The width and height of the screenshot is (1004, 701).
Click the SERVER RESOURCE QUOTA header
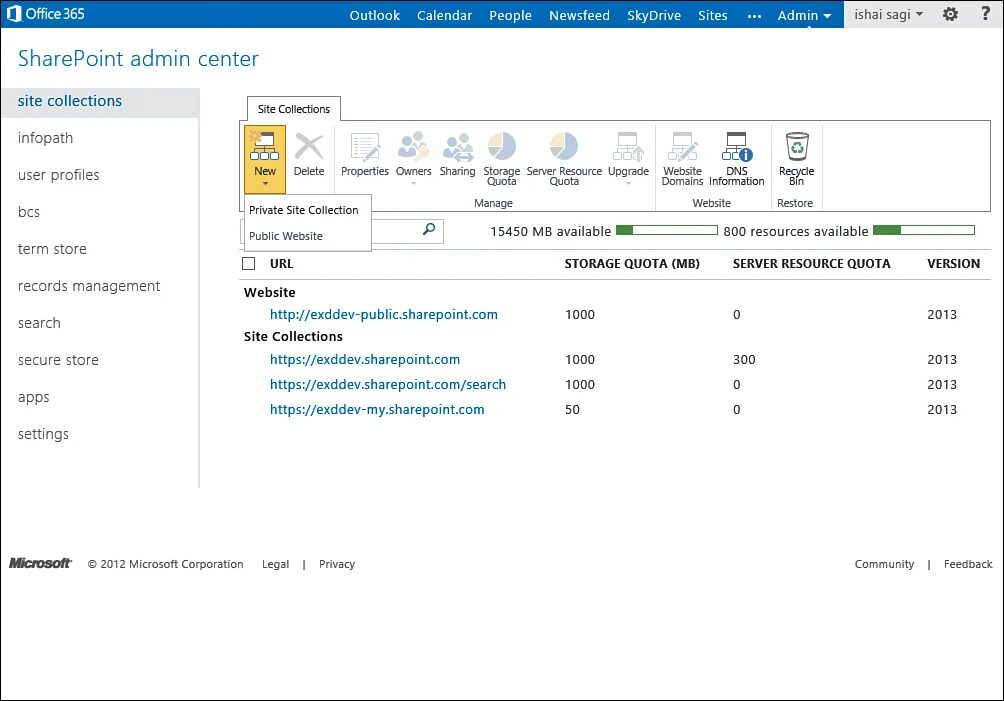tap(811, 264)
